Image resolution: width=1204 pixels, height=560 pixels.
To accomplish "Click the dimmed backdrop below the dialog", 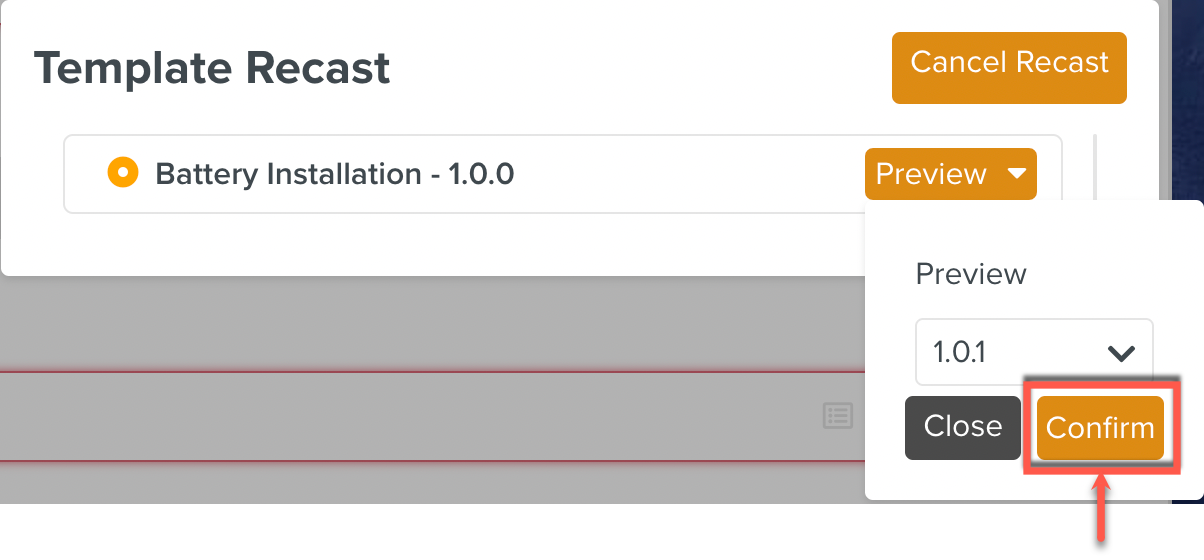I will point(400,320).
